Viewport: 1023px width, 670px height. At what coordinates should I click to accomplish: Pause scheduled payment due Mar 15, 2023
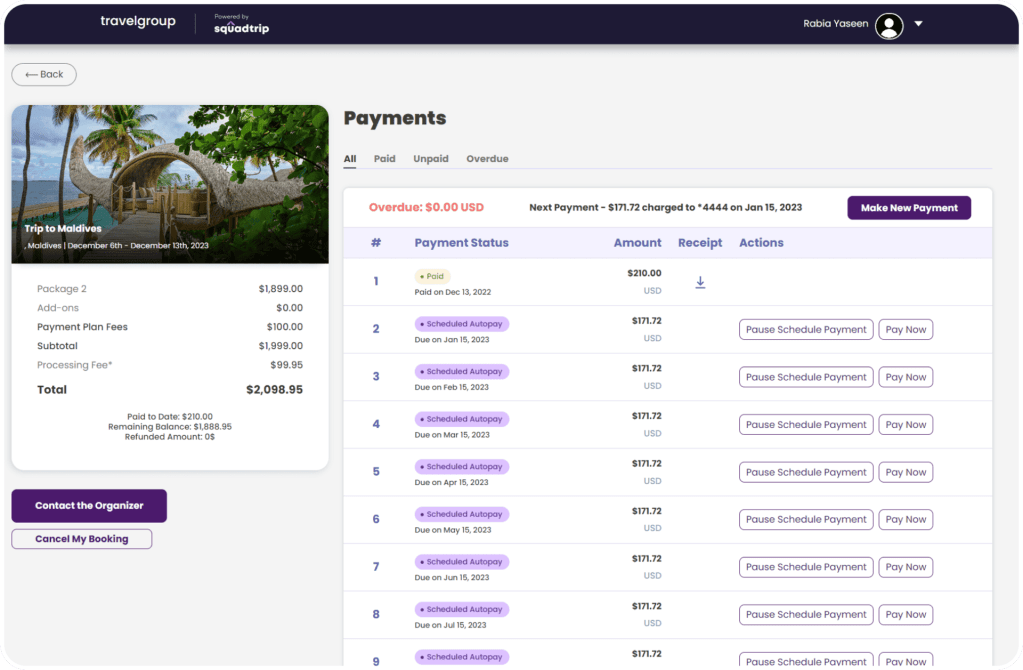tap(805, 425)
